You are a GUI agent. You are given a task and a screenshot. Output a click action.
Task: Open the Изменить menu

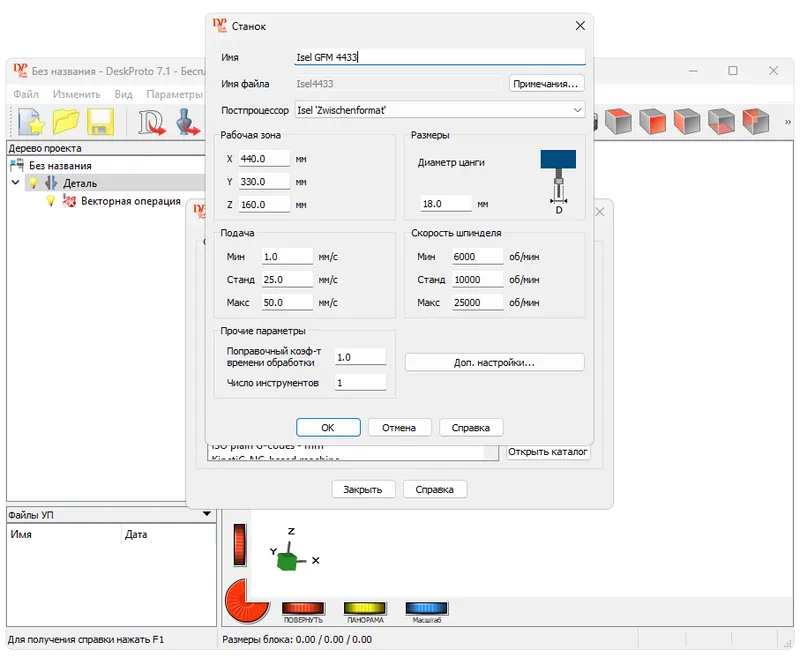[77, 94]
